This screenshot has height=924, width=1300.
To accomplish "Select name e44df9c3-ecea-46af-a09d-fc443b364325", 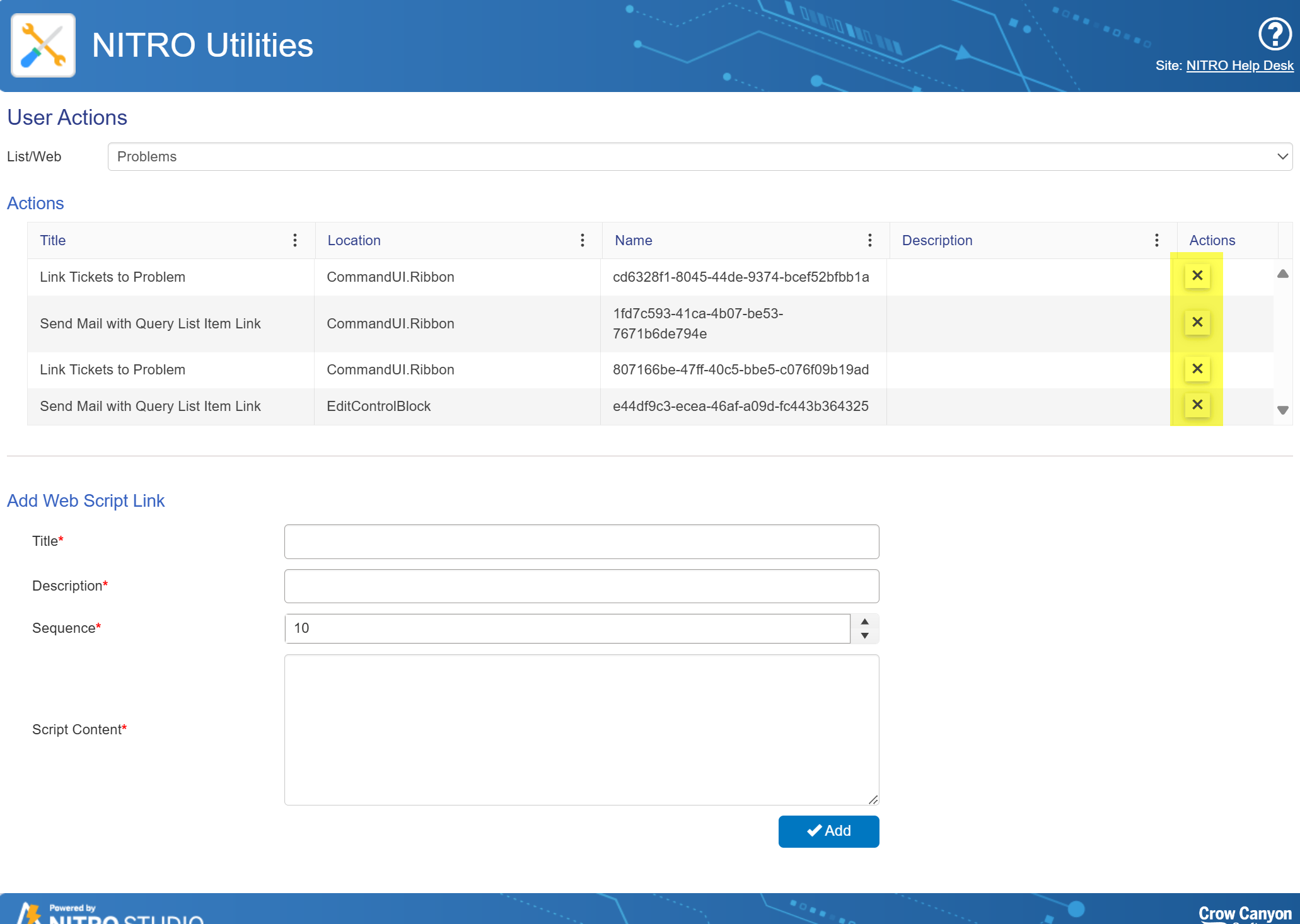I will pos(741,407).
